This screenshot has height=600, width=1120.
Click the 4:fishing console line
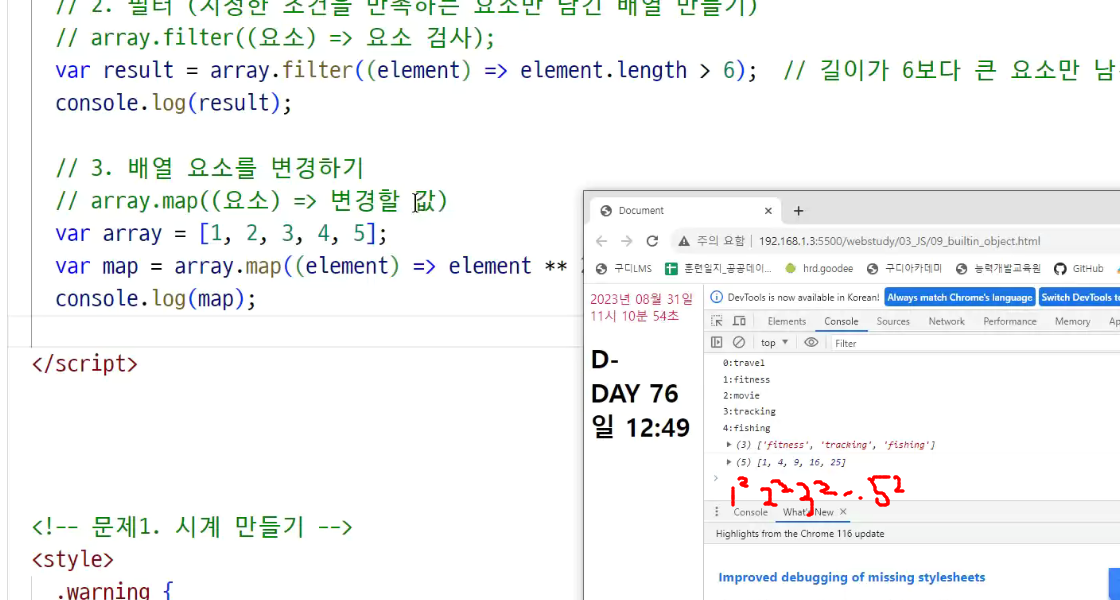(746, 428)
